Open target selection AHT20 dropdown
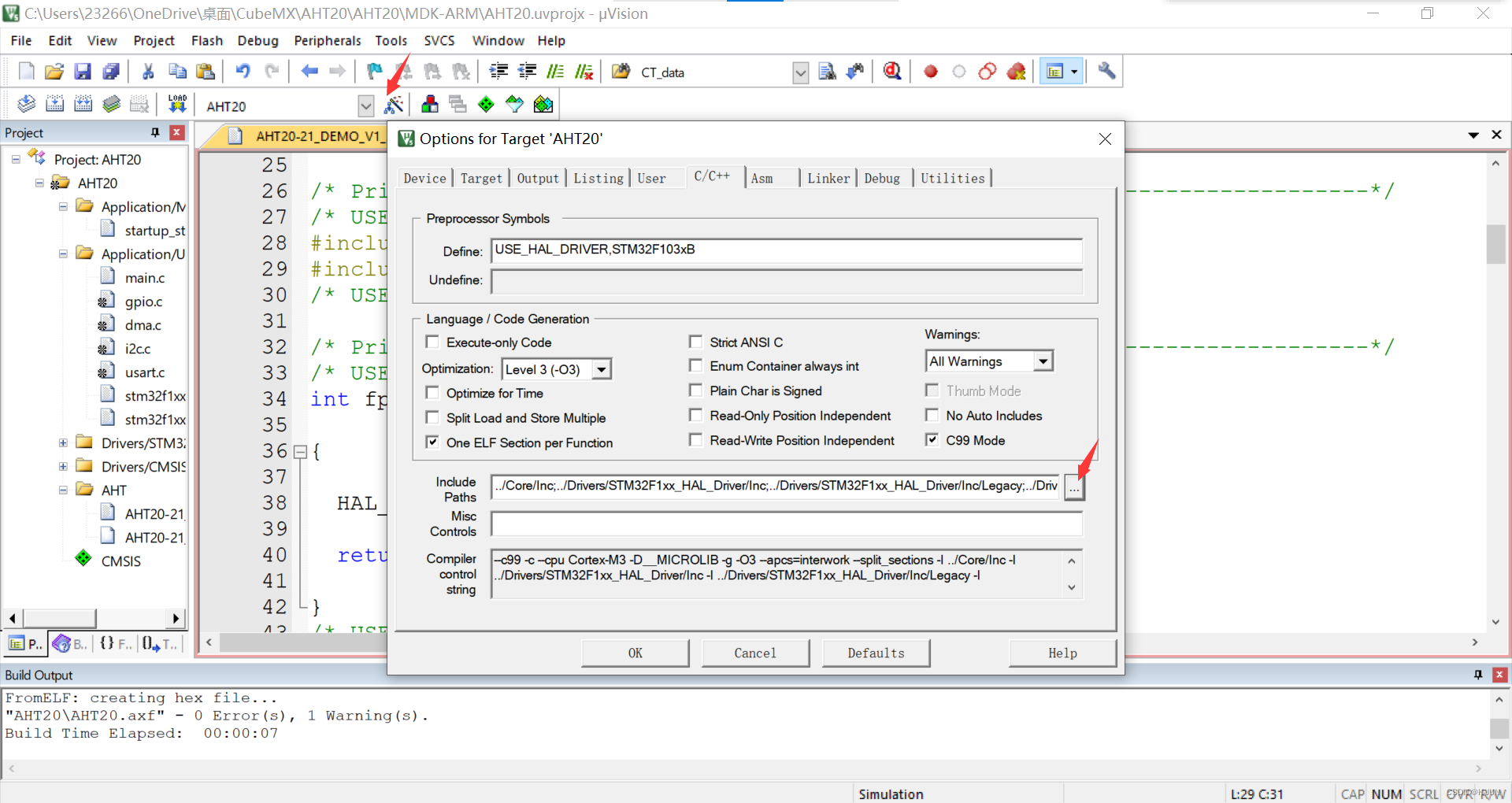This screenshot has width=1512, height=803. click(365, 105)
